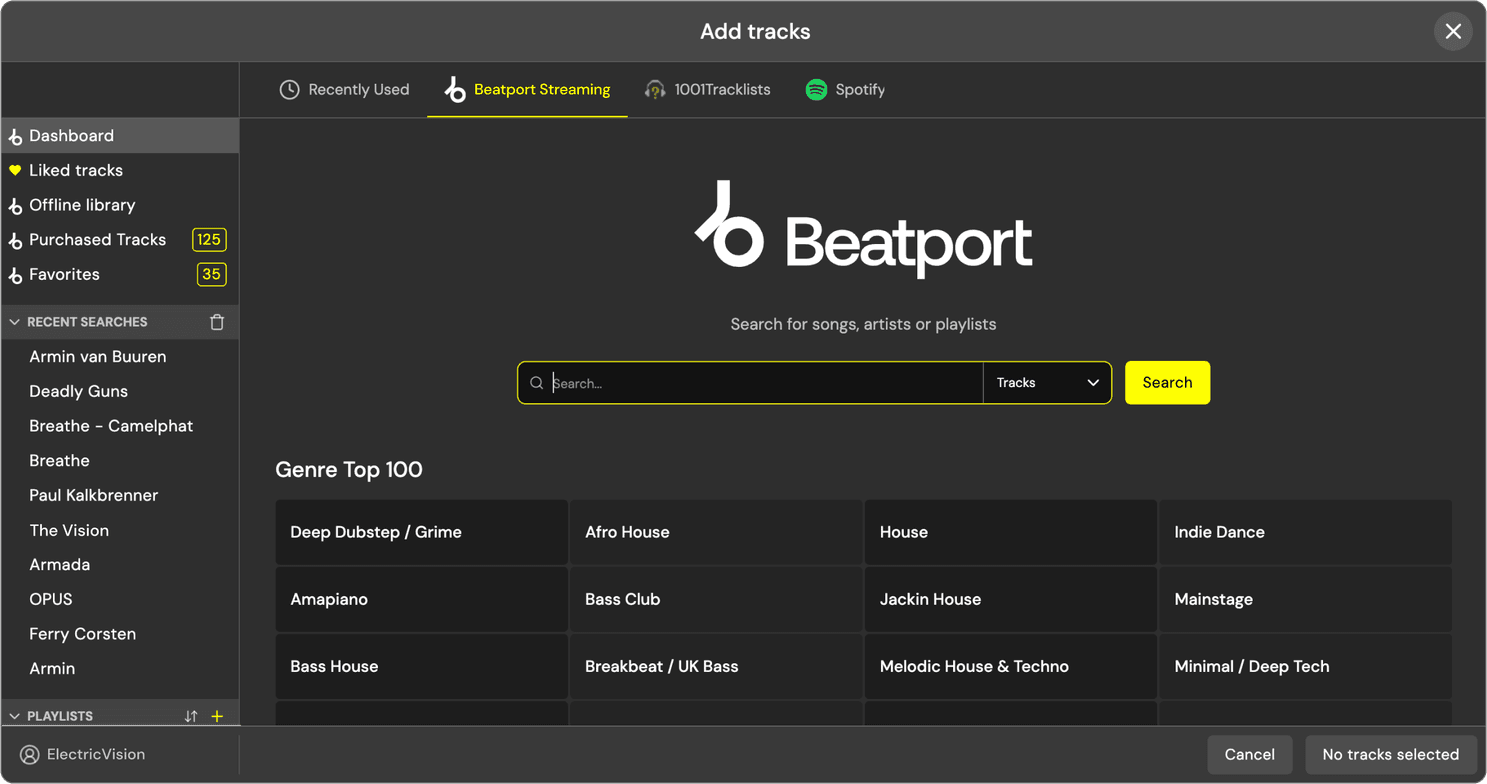This screenshot has width=1487, height=784.
Task: Select the Melodic House & Techno genre
Action: [1009, 666]
